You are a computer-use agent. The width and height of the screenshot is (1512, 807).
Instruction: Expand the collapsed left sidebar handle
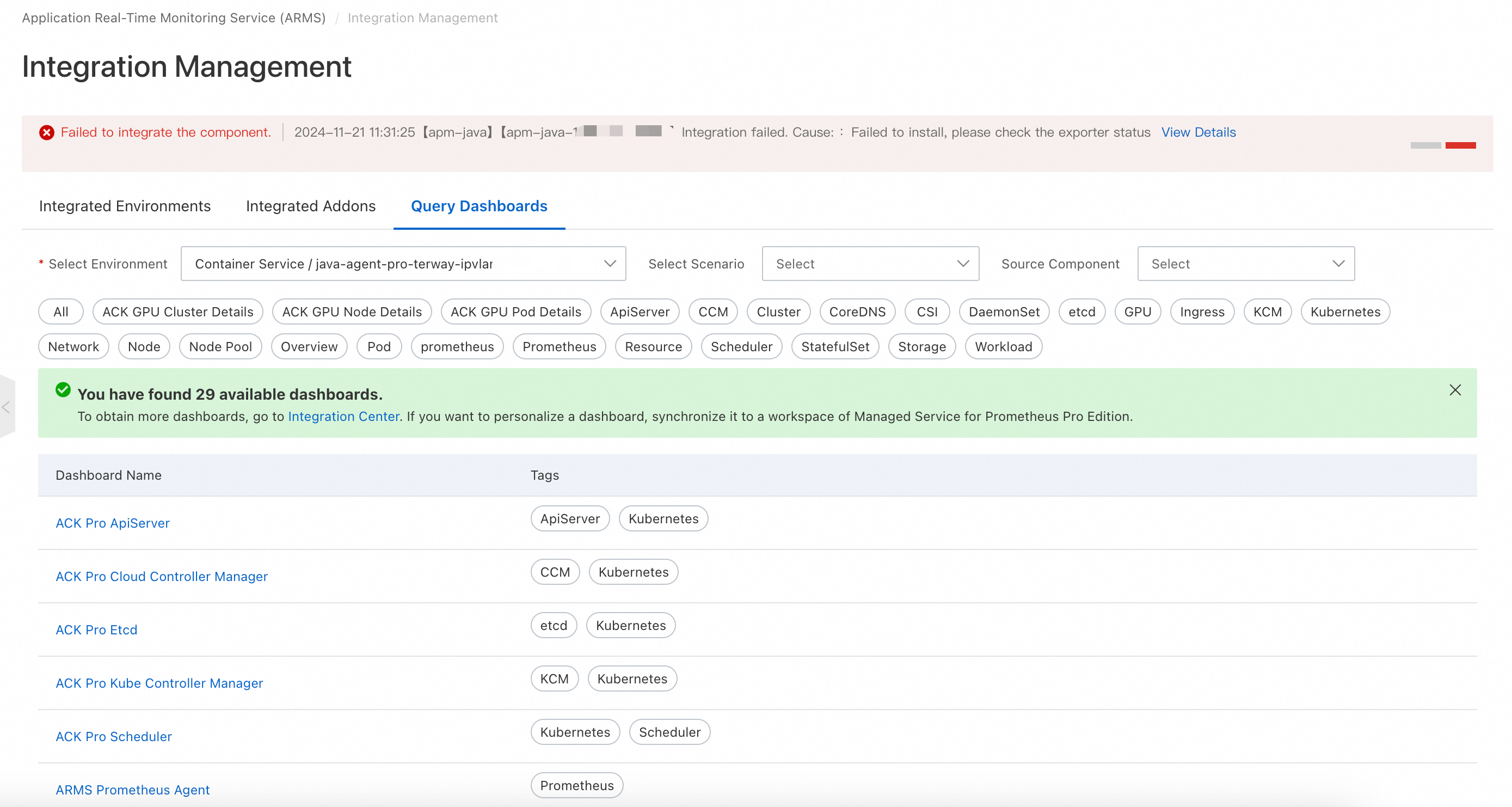click(7, 407)
